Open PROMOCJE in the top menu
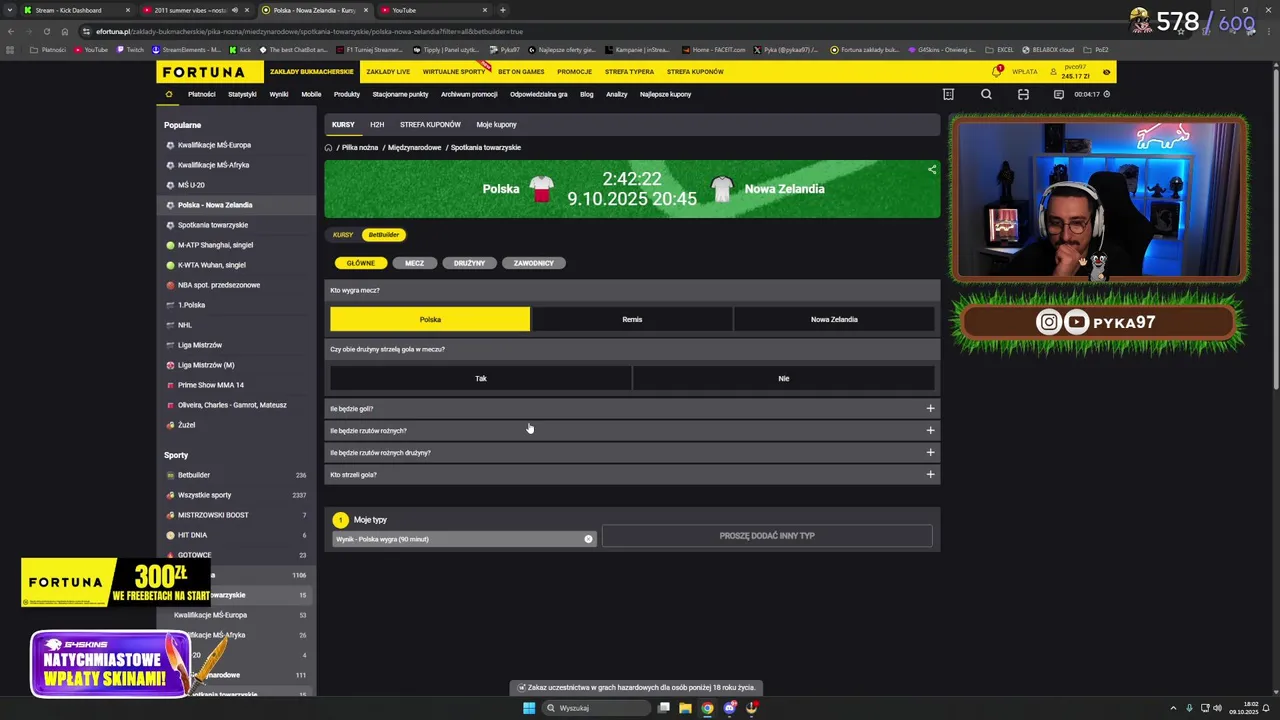This screenshot has height=720, width=1280. tap(575, 72)
